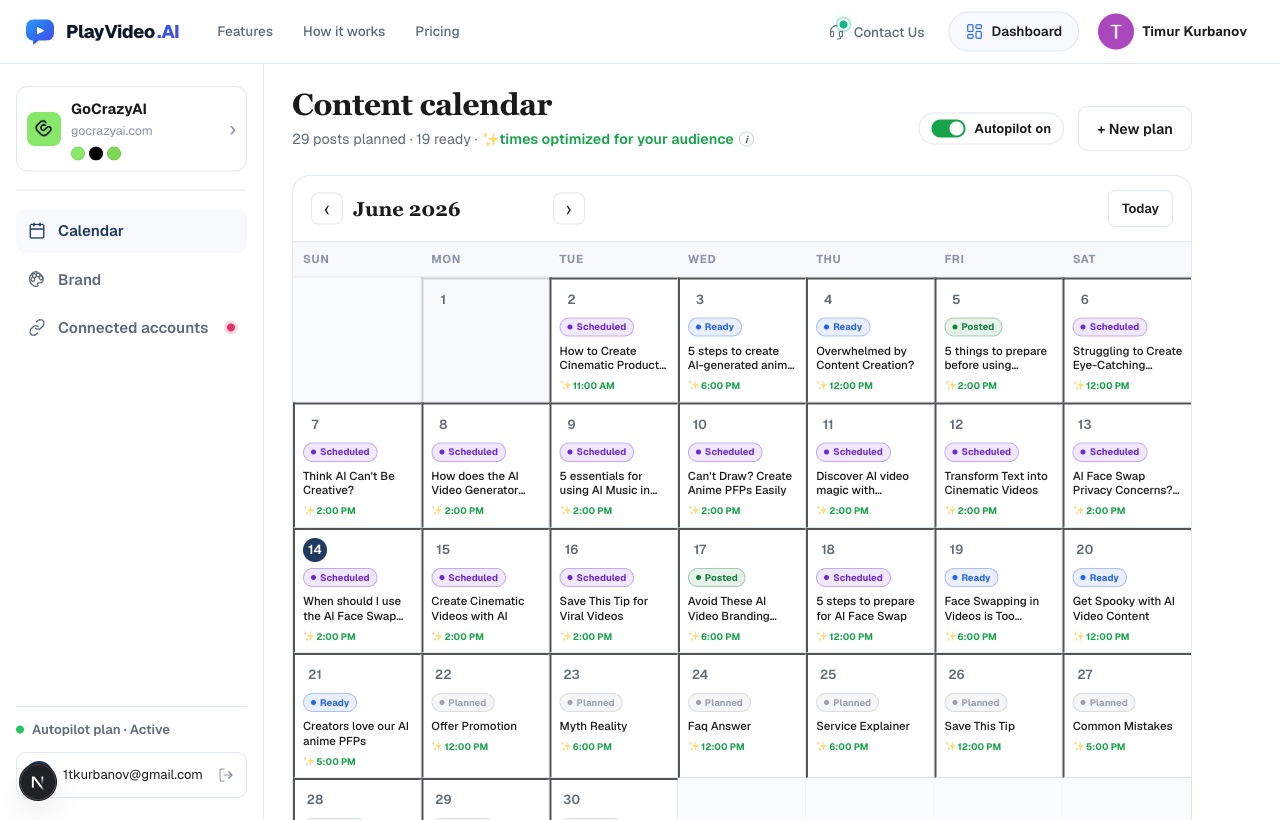Viewport: 1280px width, 820px height.
Task: Open the '5 steps to prepare for AI Face Swap' post
Action: 865,609
